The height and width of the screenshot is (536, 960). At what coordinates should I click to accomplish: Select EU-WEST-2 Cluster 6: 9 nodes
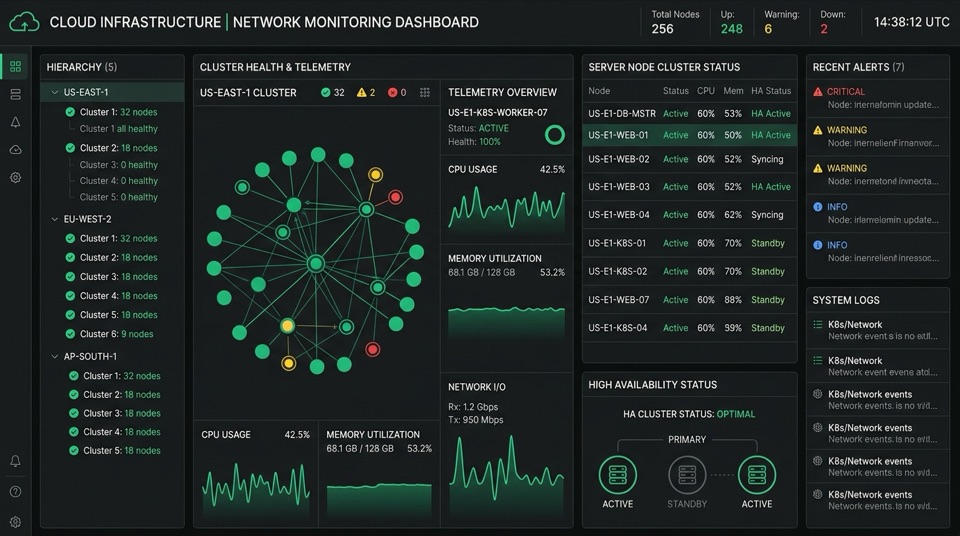pyautogui.click(x=111, y=334)
